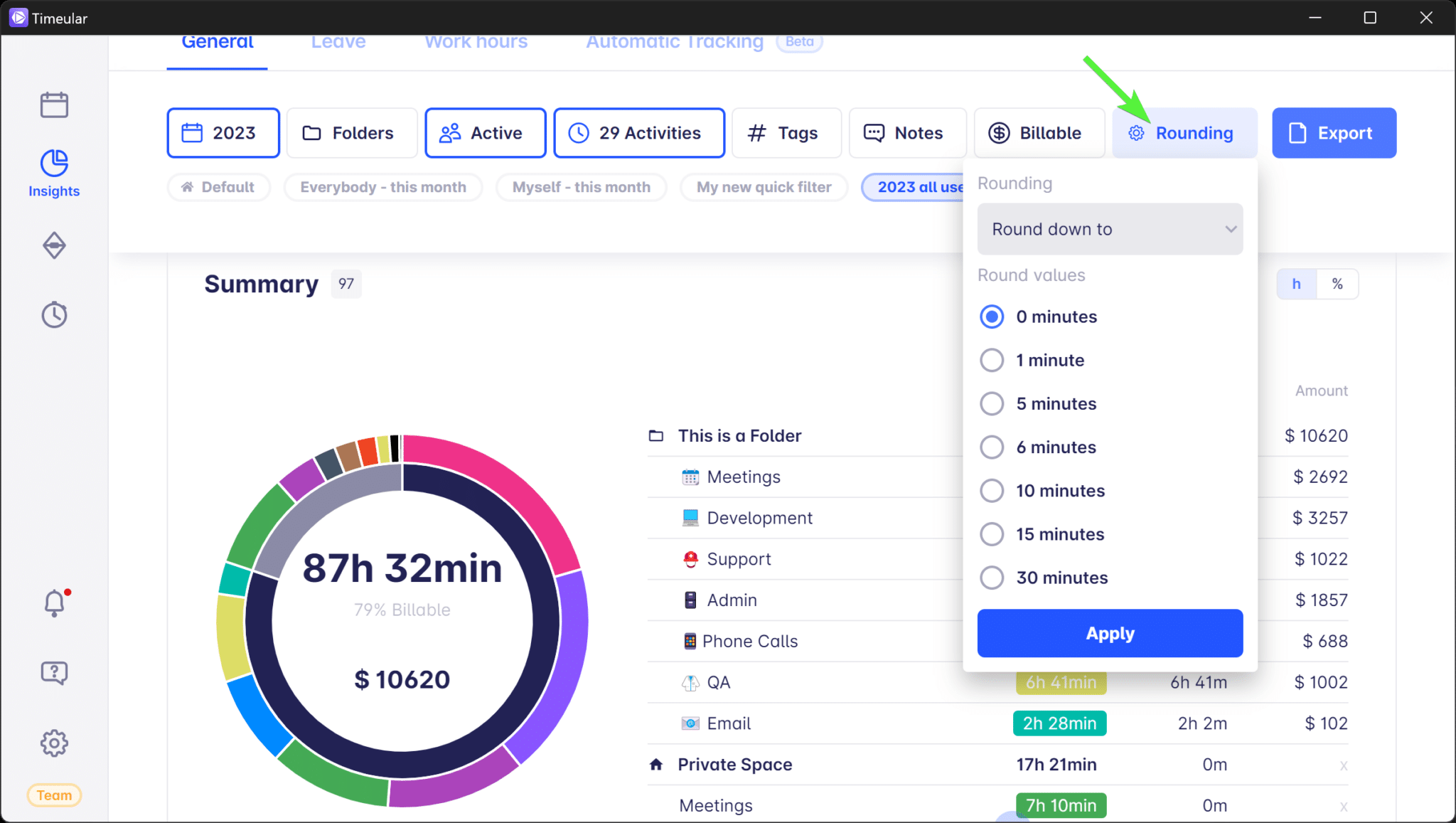Open the Active users filter
1456x823 pixels.
[485, 133]
